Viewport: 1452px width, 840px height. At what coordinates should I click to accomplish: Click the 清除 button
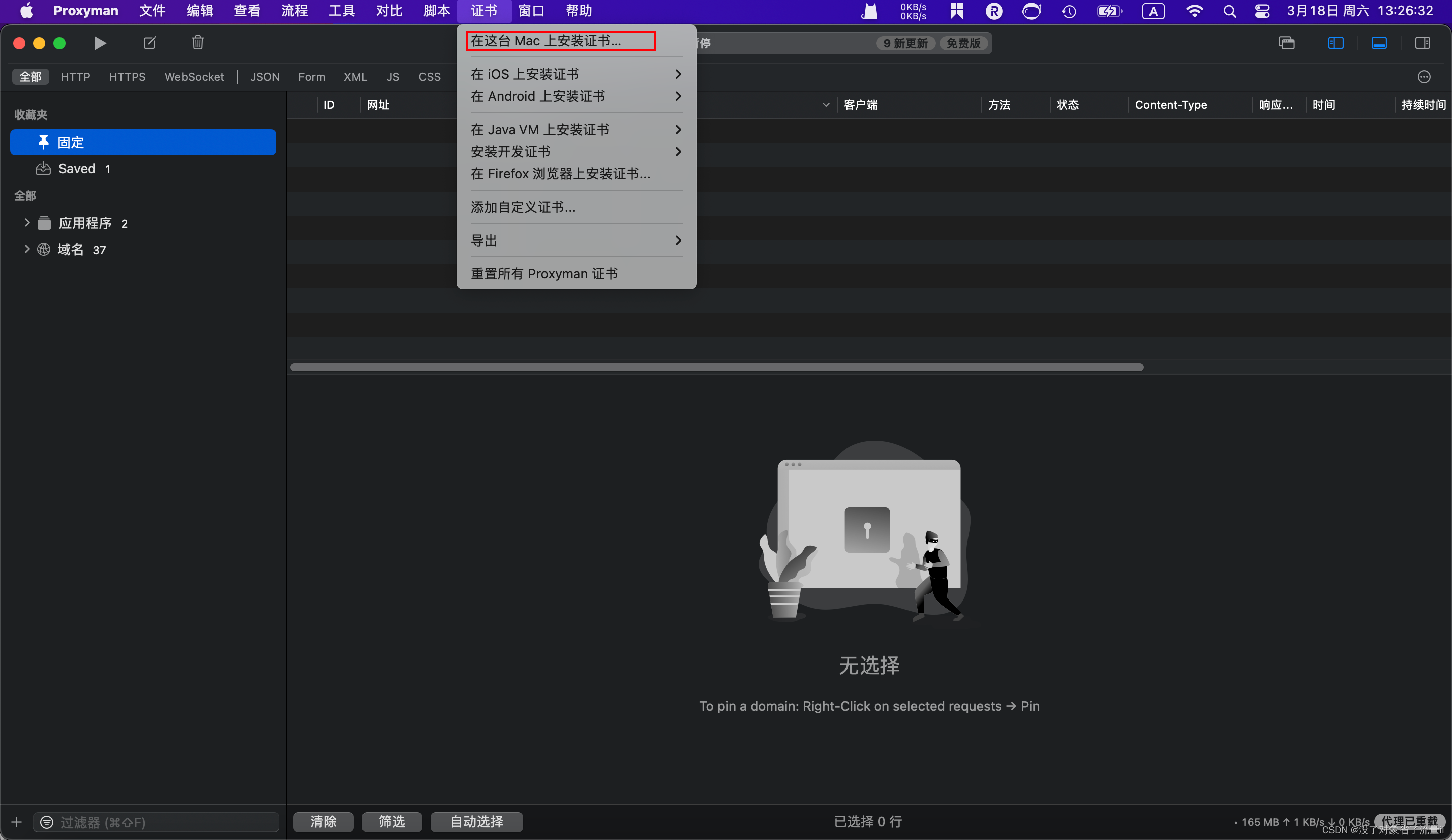click(323, 822)
